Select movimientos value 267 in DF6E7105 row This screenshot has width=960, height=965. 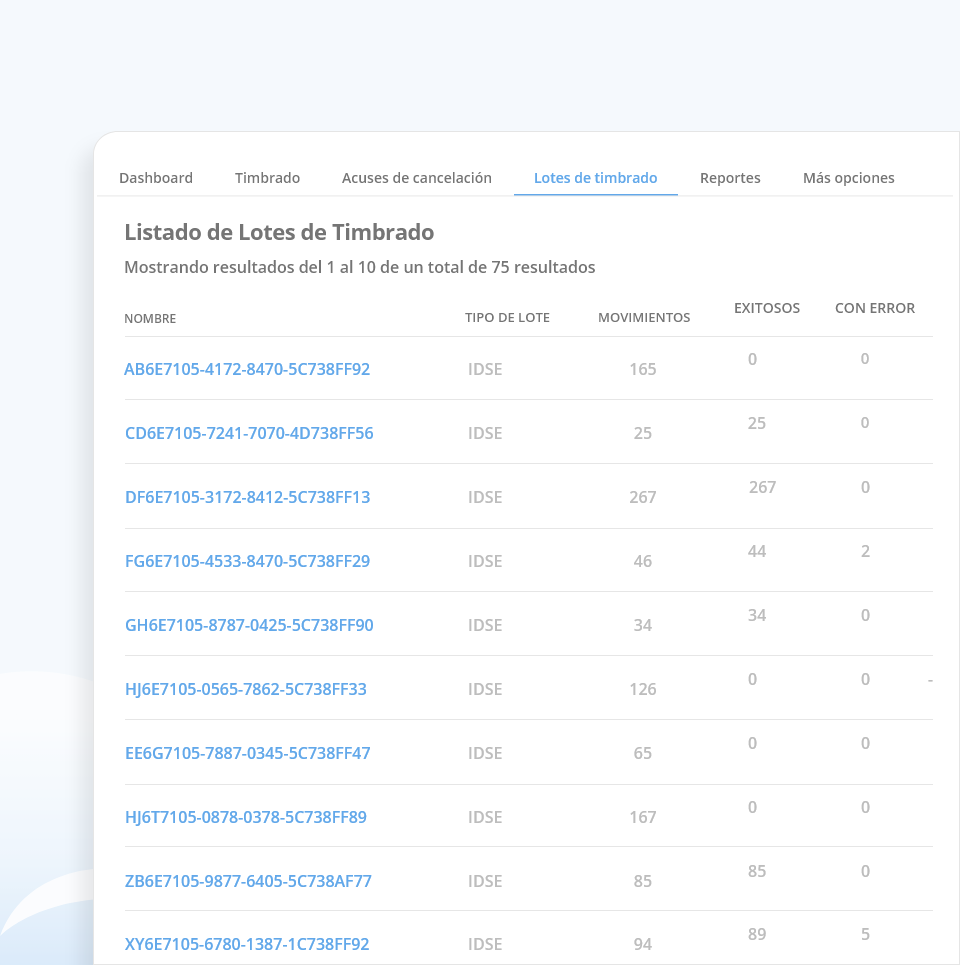(642, 497)
